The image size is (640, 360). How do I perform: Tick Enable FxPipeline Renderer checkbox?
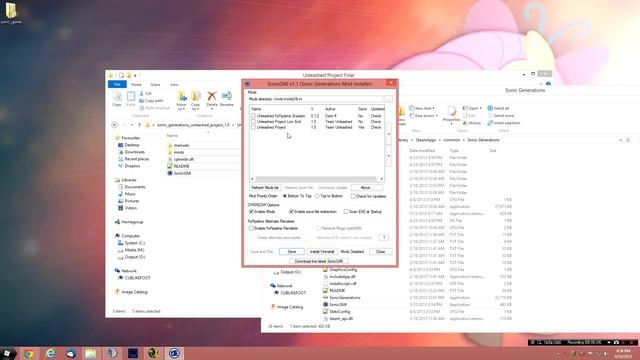[251, 228]
